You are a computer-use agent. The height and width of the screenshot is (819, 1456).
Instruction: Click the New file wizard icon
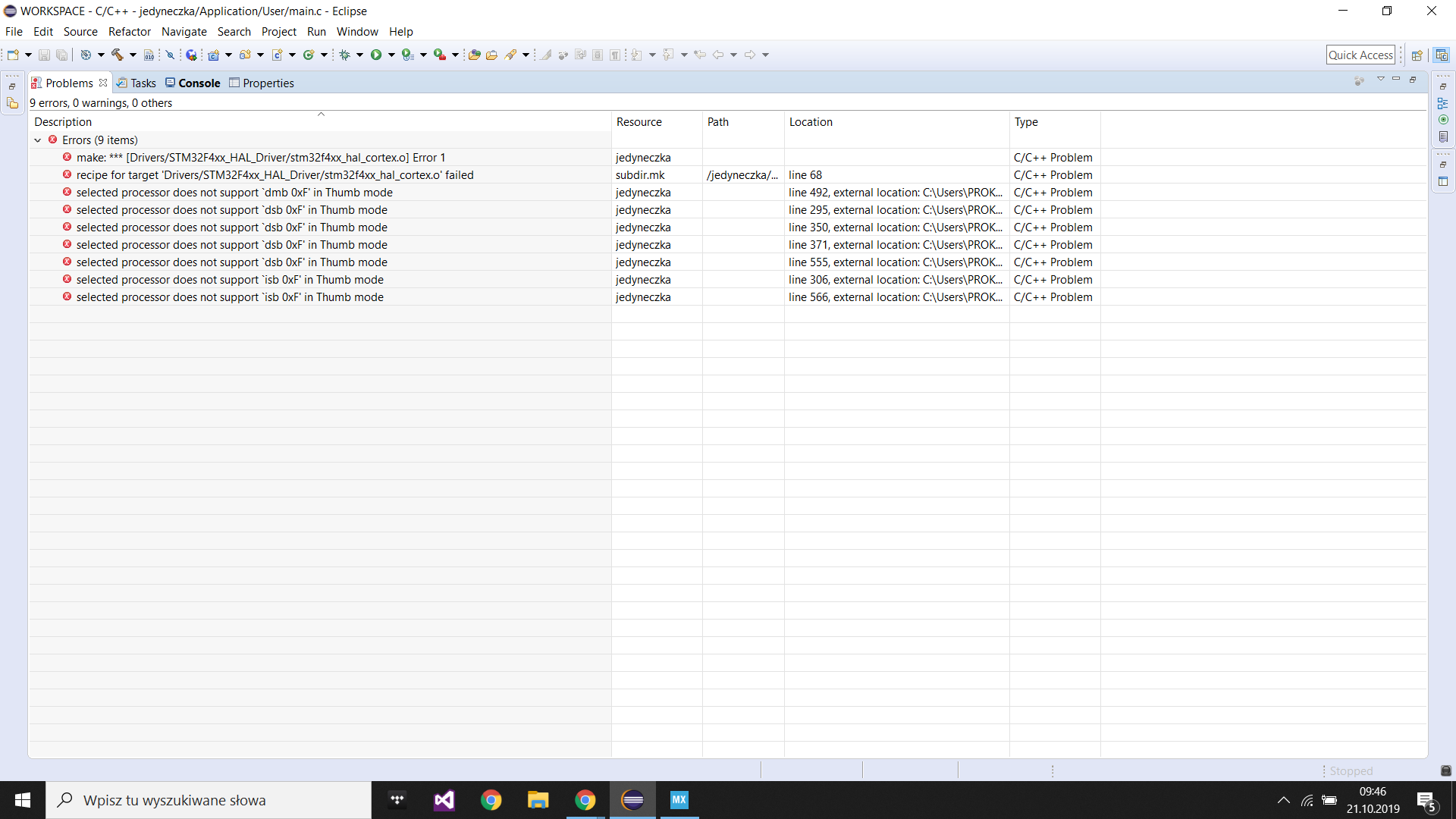(x=13, y=55)
